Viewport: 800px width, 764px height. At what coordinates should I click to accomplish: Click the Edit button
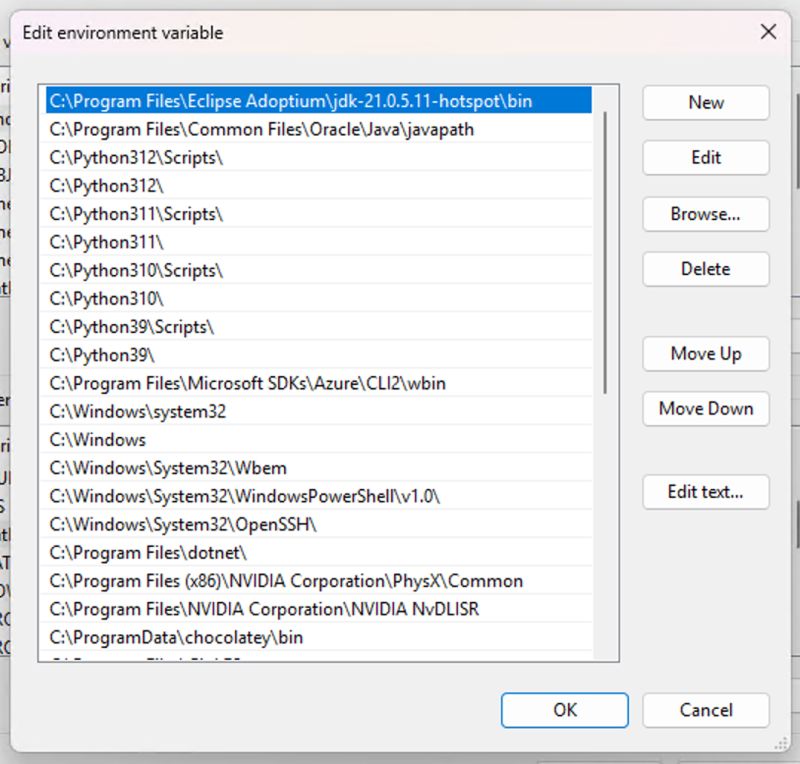705,158
